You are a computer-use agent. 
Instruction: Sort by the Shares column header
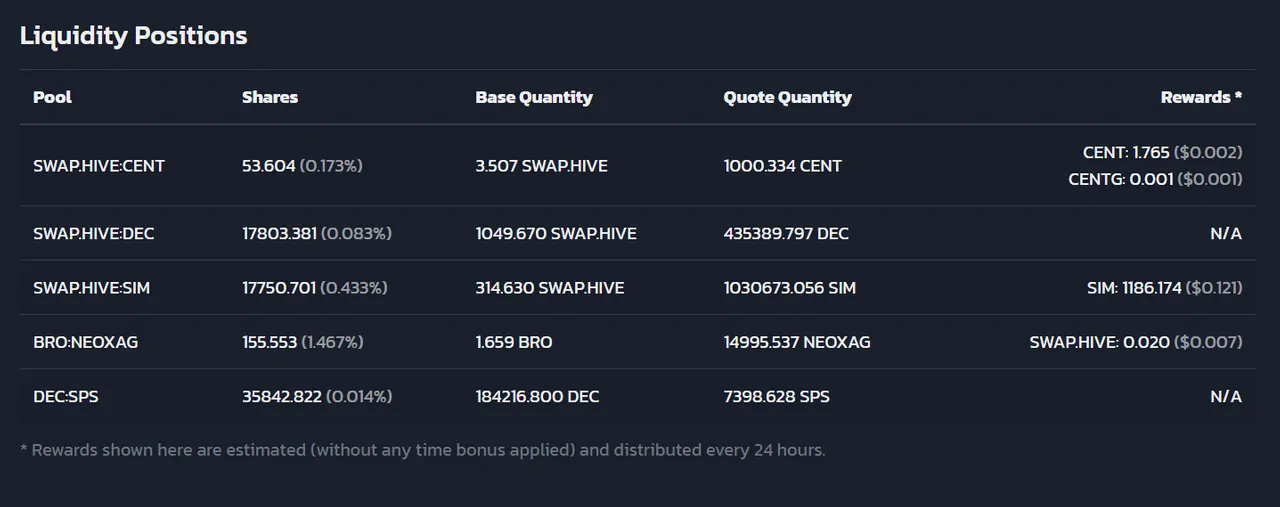(x=270, y=97)
